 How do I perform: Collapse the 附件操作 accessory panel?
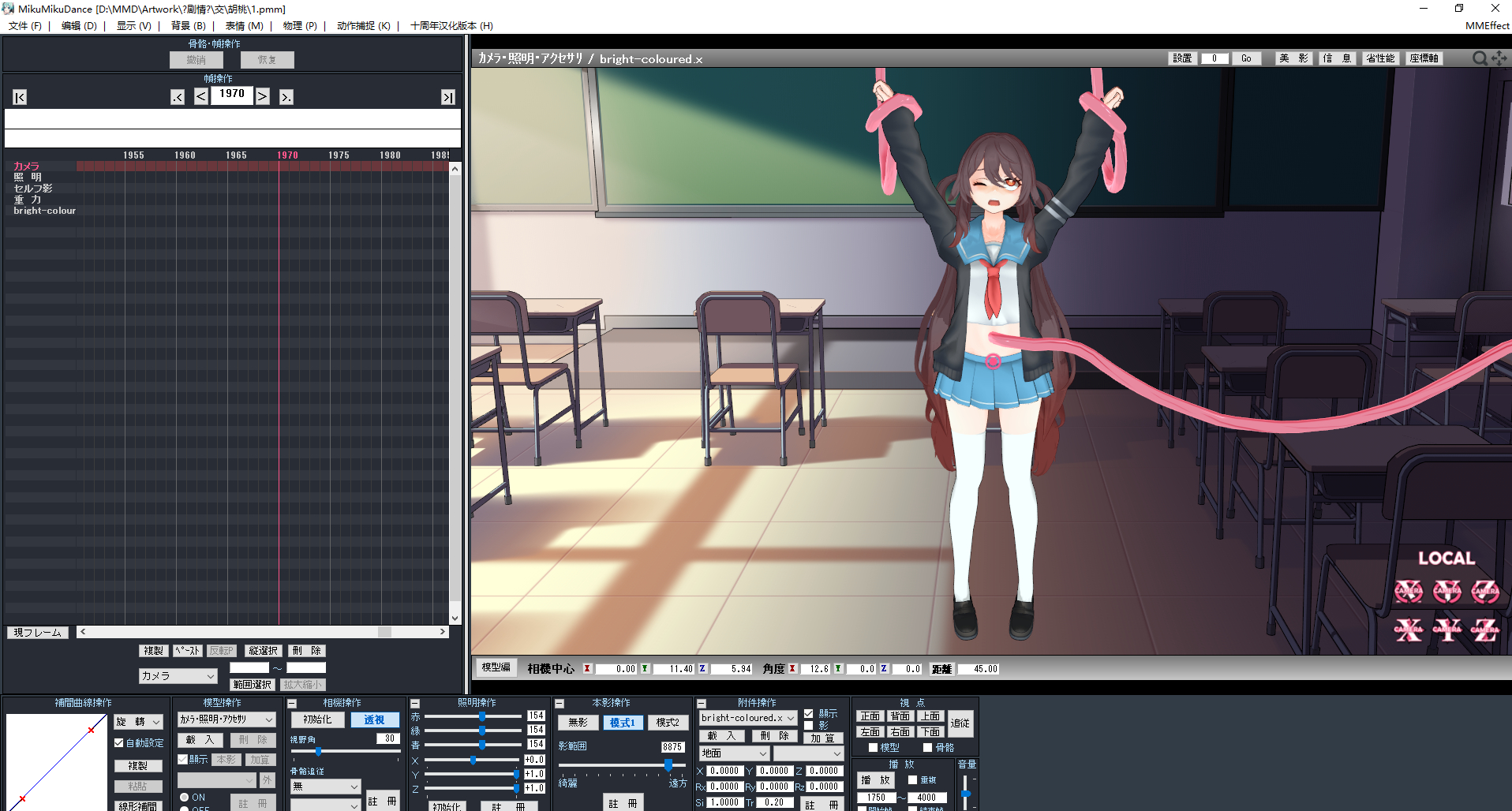point(701,703)
